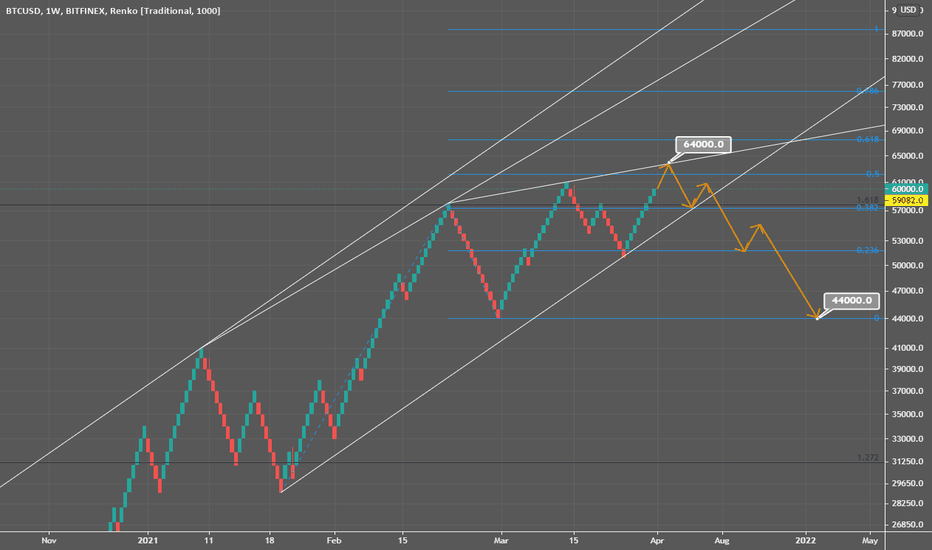This screenshot has height=550, width=932.
Task: Click the 41000.0 price axis label
Action: coord(908,348)
